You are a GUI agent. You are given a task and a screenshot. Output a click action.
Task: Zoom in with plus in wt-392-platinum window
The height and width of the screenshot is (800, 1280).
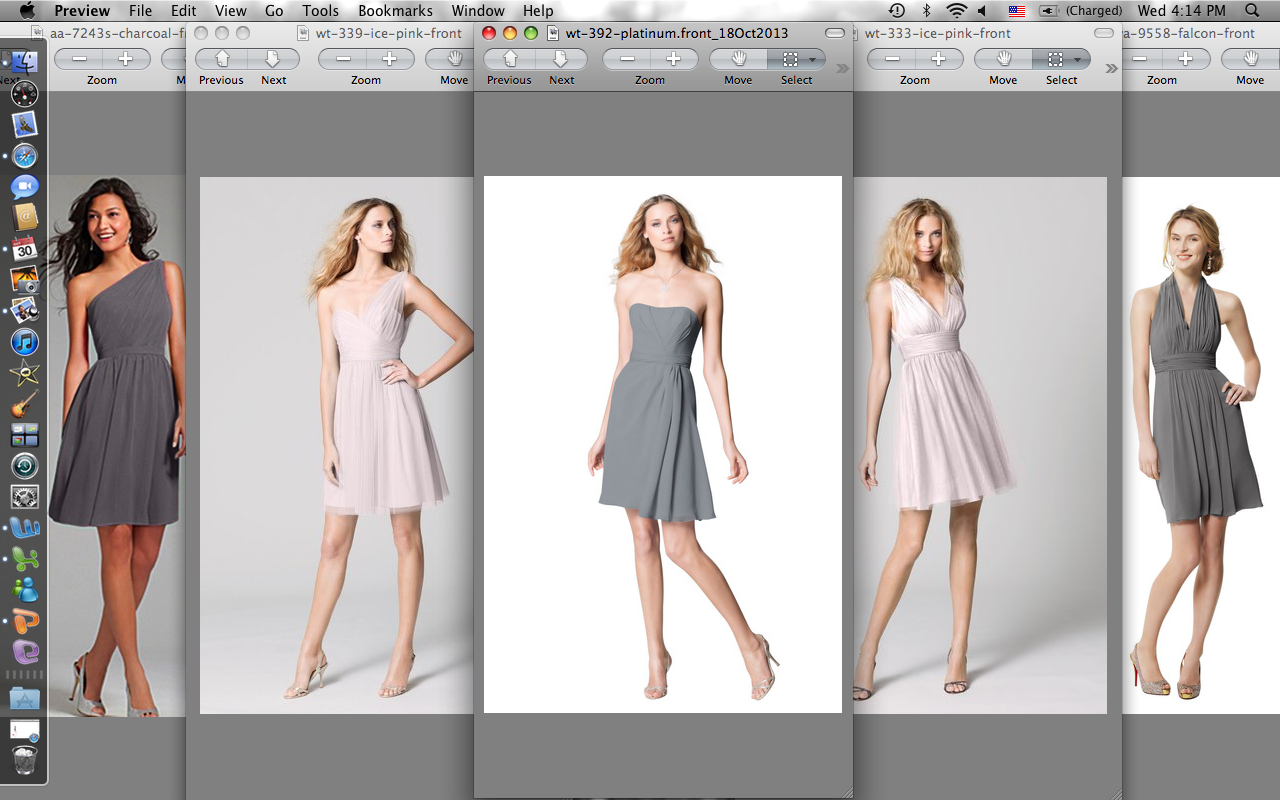(x=674, y=60)
